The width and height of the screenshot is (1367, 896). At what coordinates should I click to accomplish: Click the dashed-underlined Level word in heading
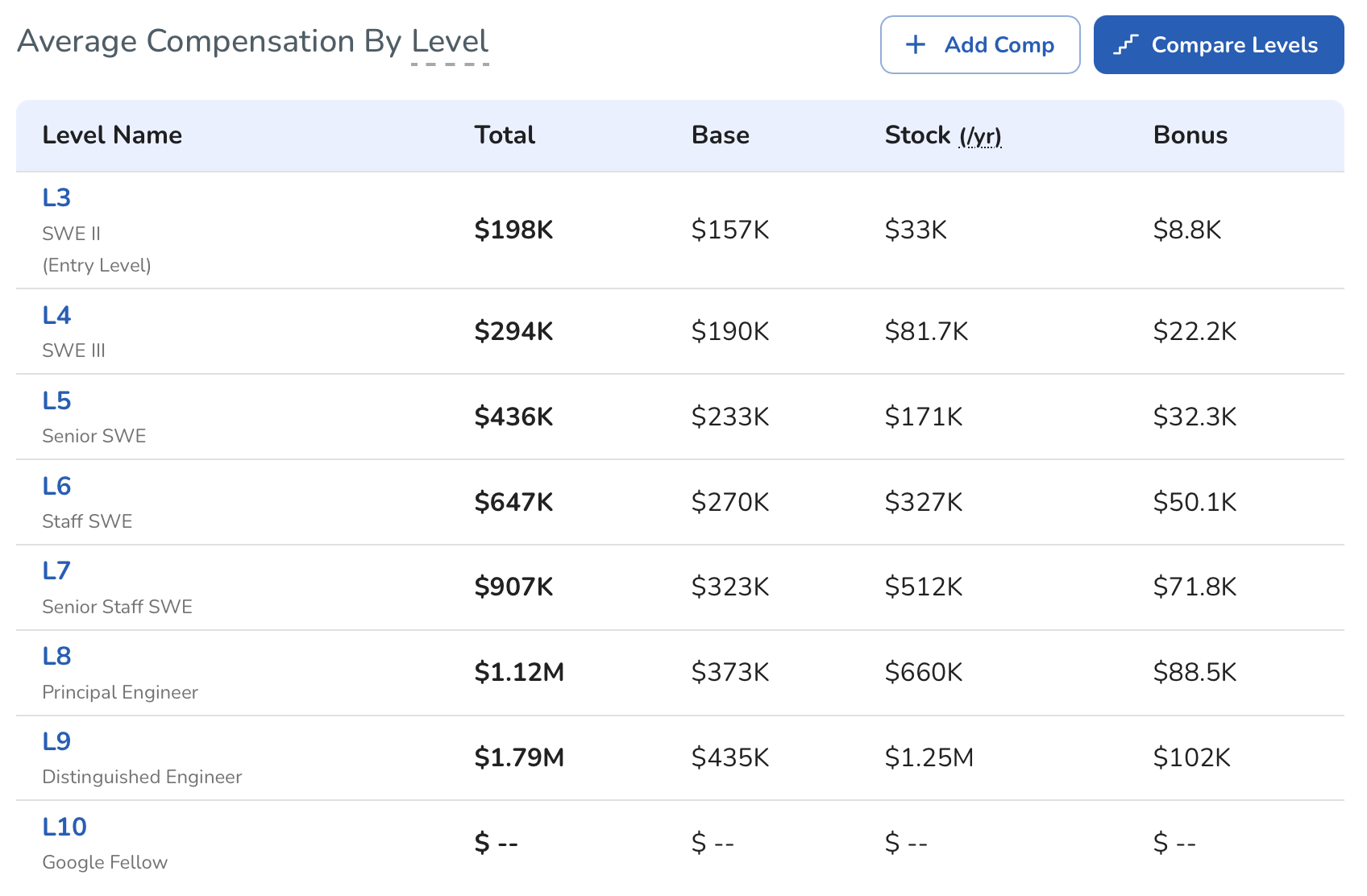pyautogui.click(x=450, y=42)
